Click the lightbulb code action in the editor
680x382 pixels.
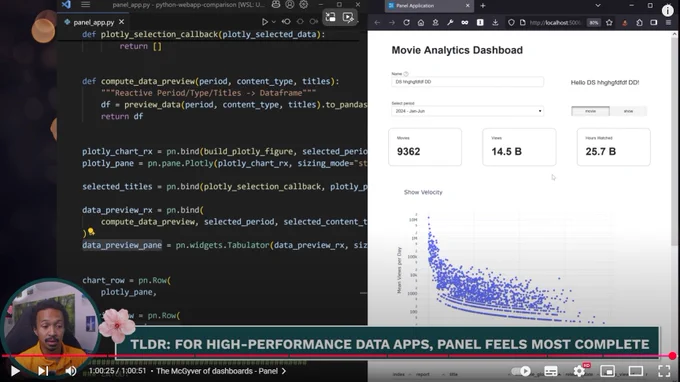(x=91, y=232)
